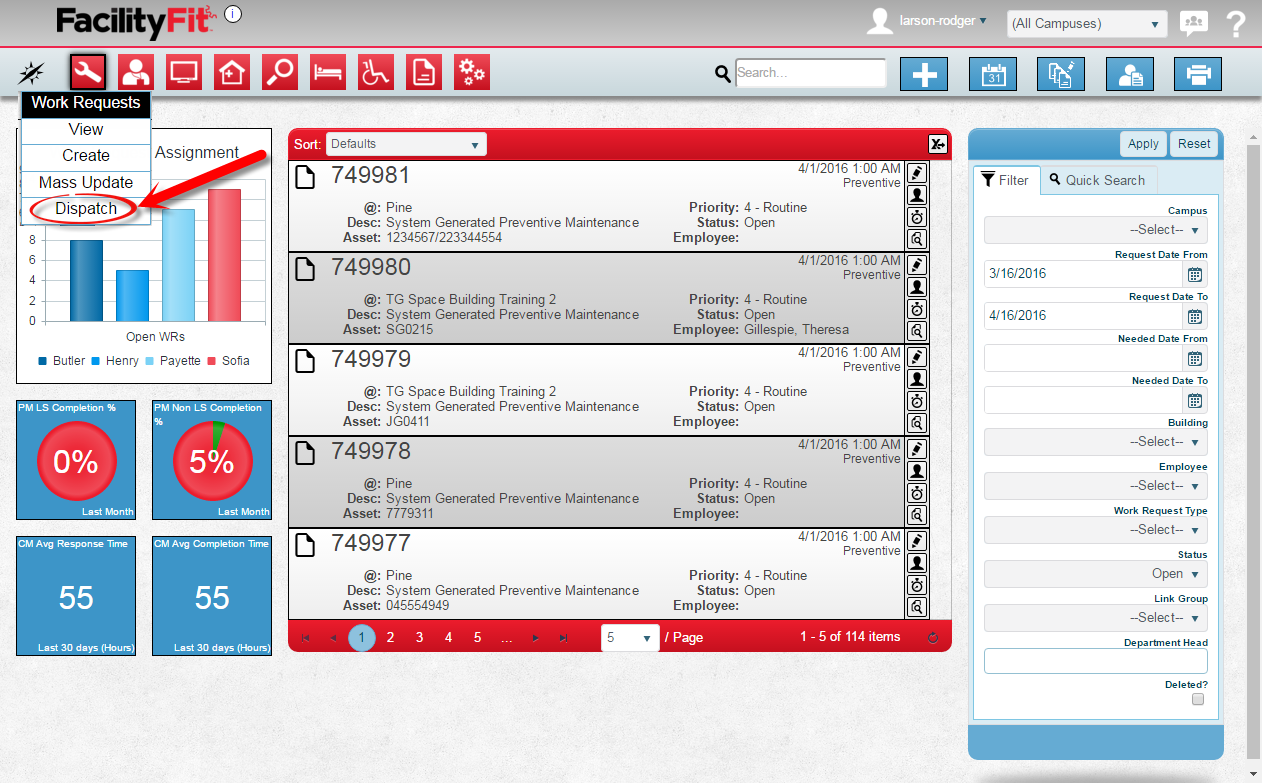This screenshot has width=1262, height=783.
Task: Click the Reset filter button
Action: pos(1194,144)
